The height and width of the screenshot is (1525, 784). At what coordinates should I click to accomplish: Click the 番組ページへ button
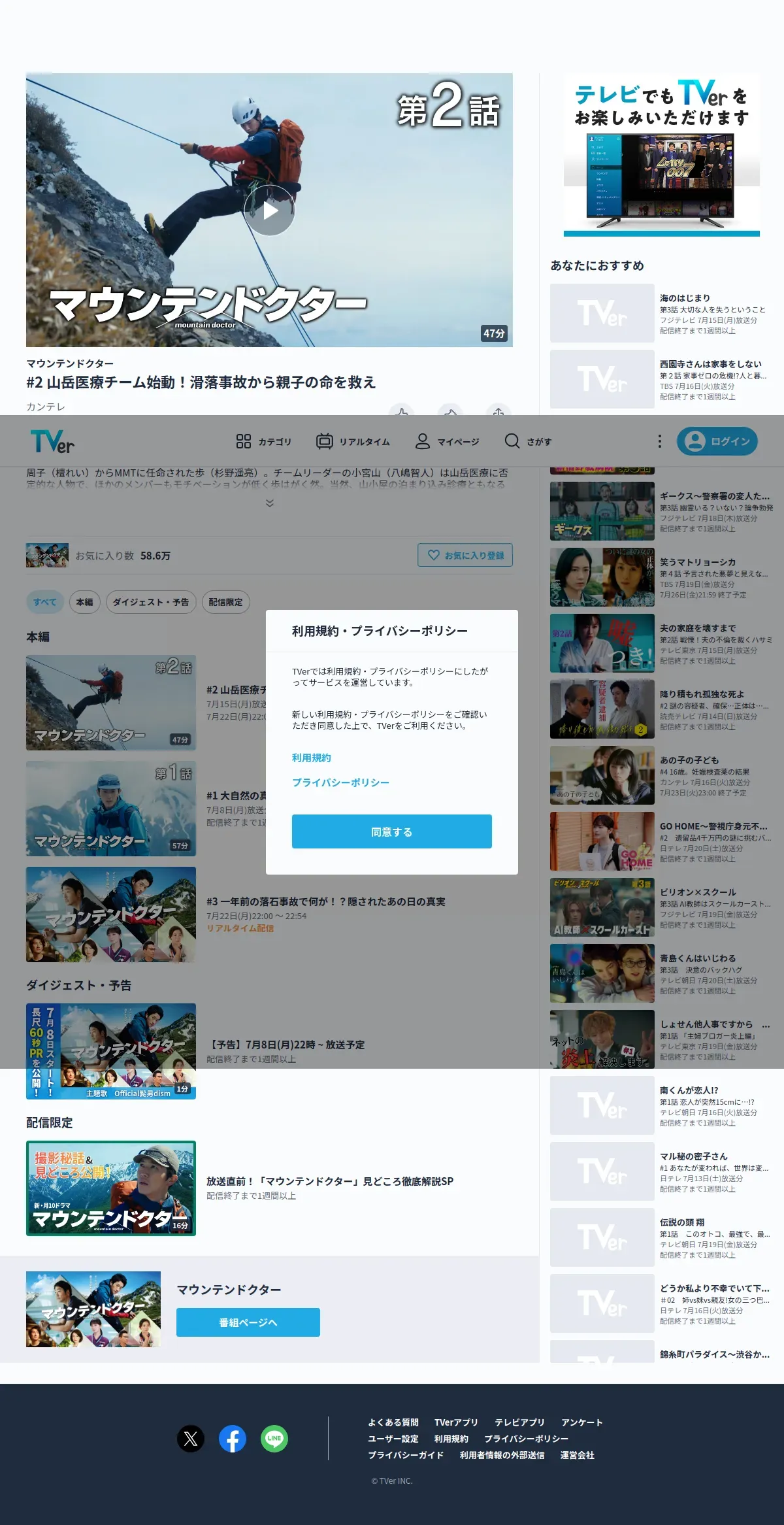[248, 1322]
